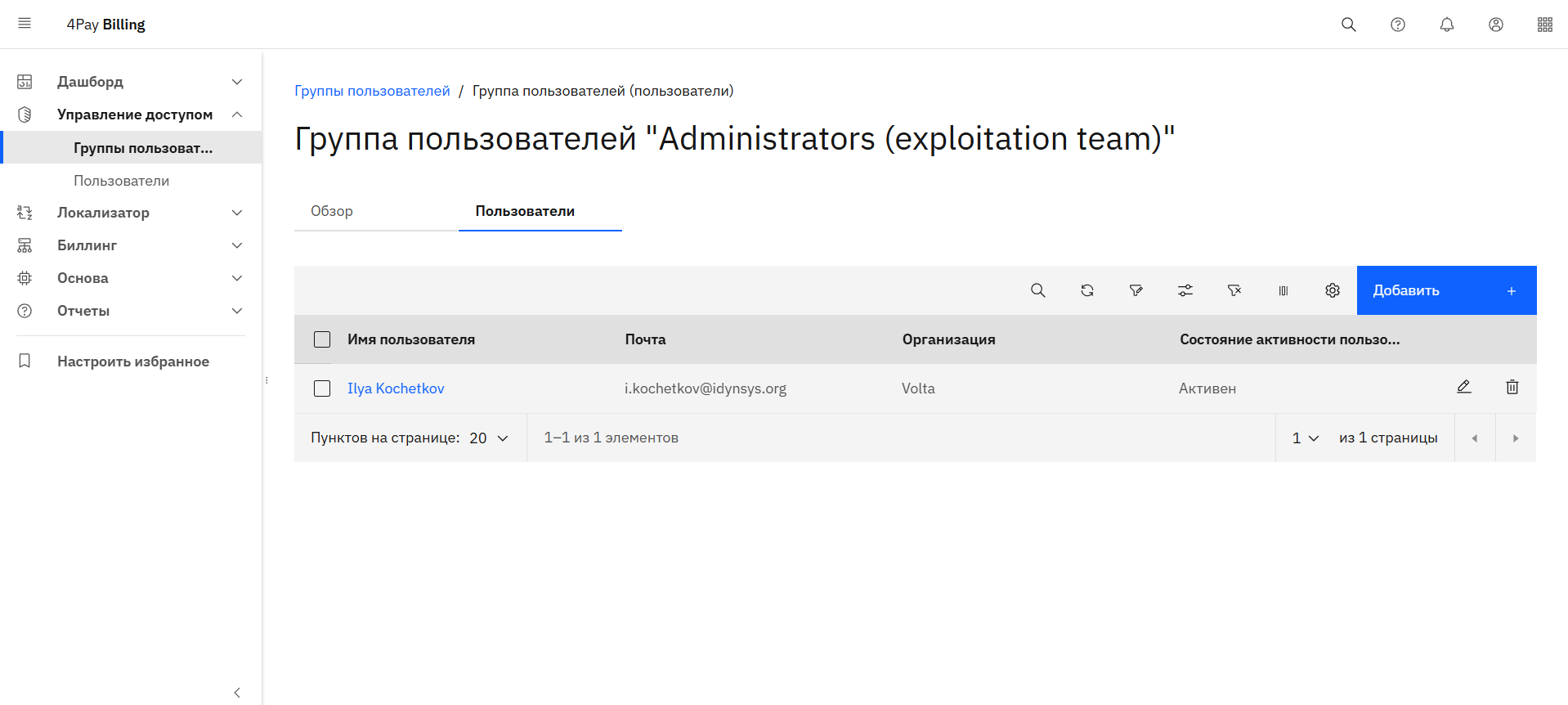Open table settings gear icon

pos(1332,290)
